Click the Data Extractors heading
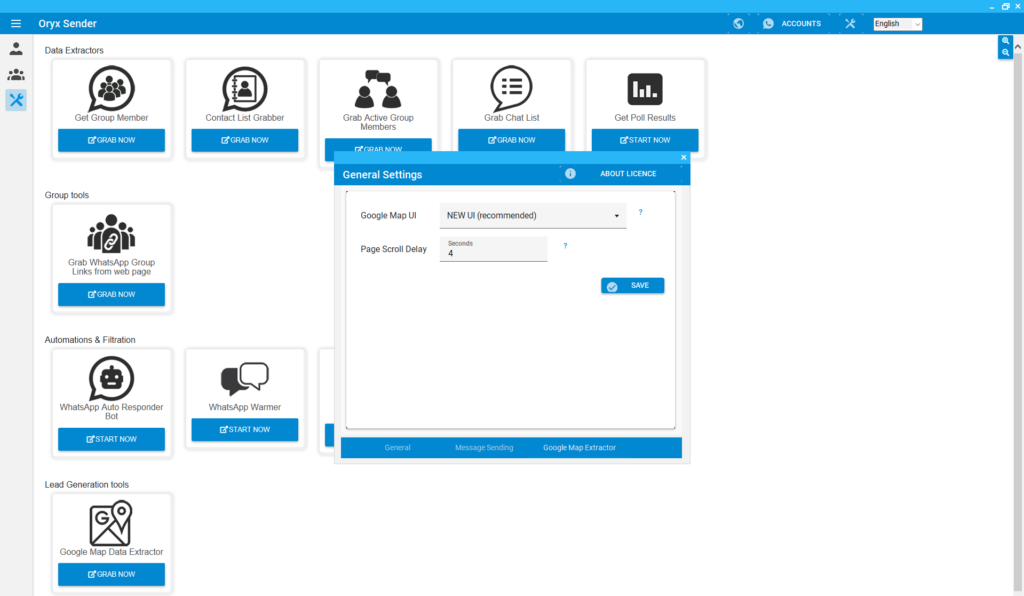The height and width of the screenshot is (596, 1024). point(74,50)
